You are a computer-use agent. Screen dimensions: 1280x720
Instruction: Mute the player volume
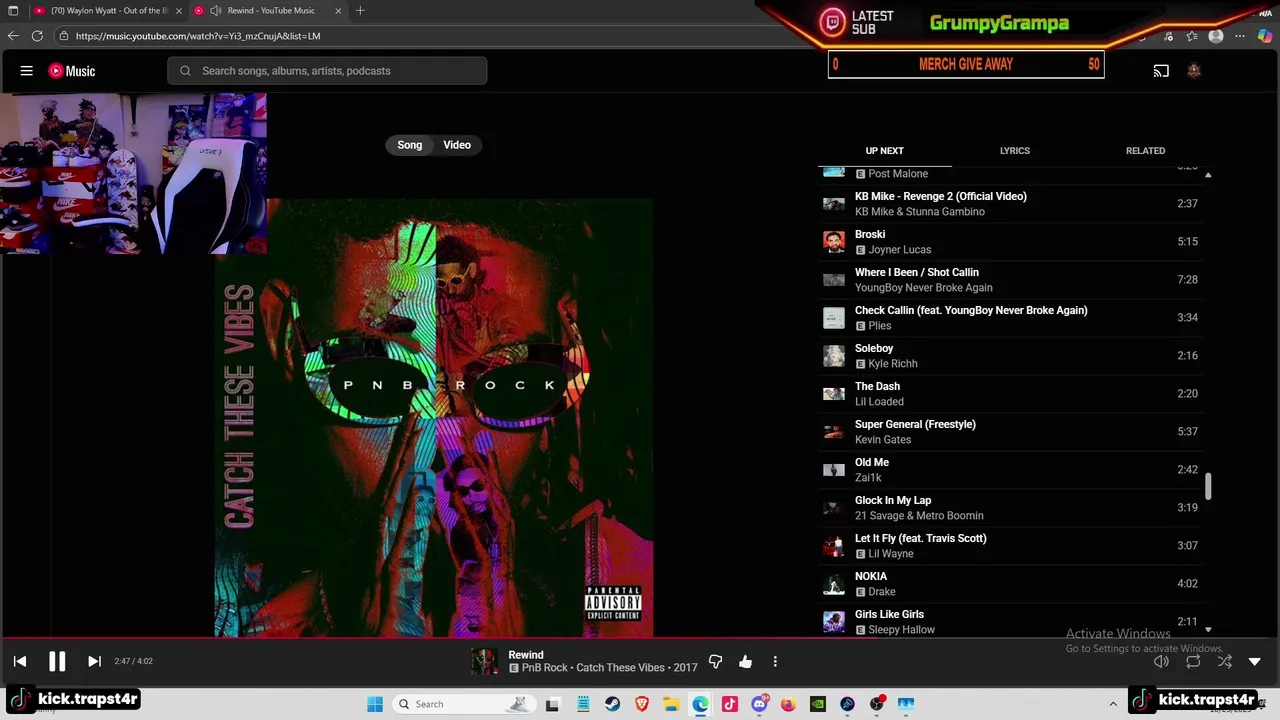tap(1161, 661)
